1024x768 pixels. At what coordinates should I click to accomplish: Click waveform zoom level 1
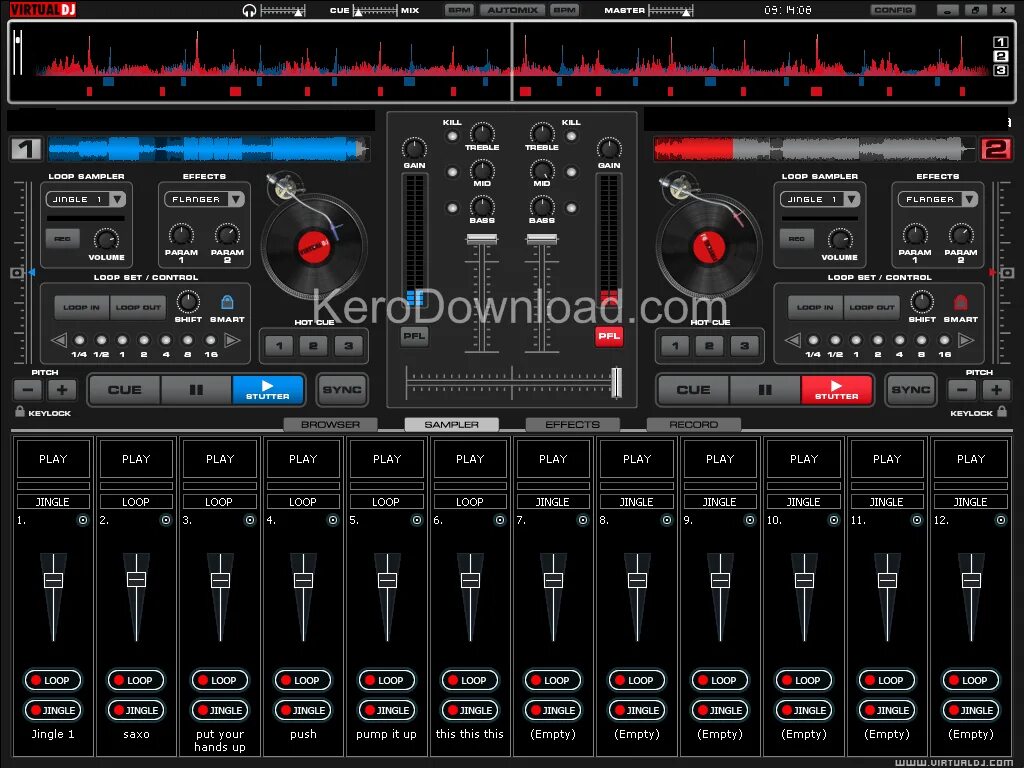click(1000, 42)
